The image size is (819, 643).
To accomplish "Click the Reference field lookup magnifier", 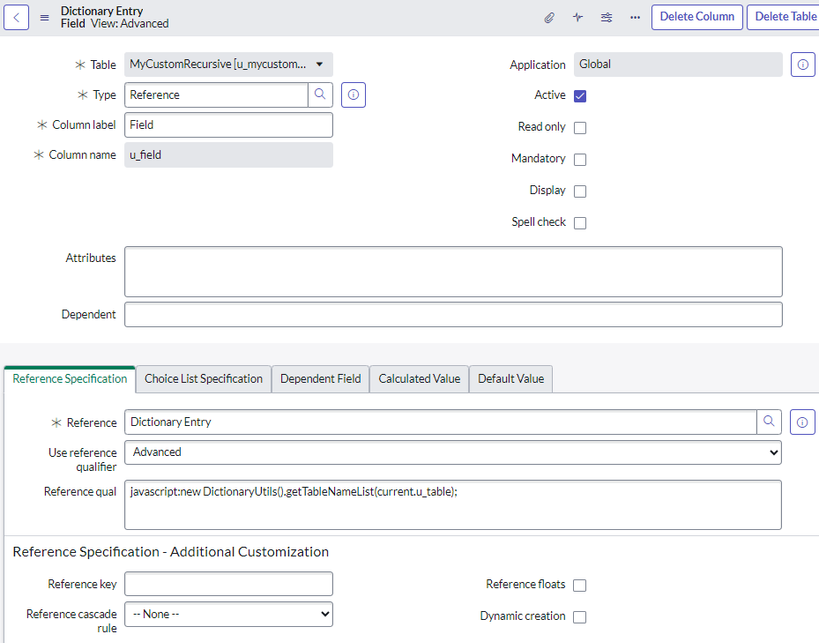I will point(769,422).
